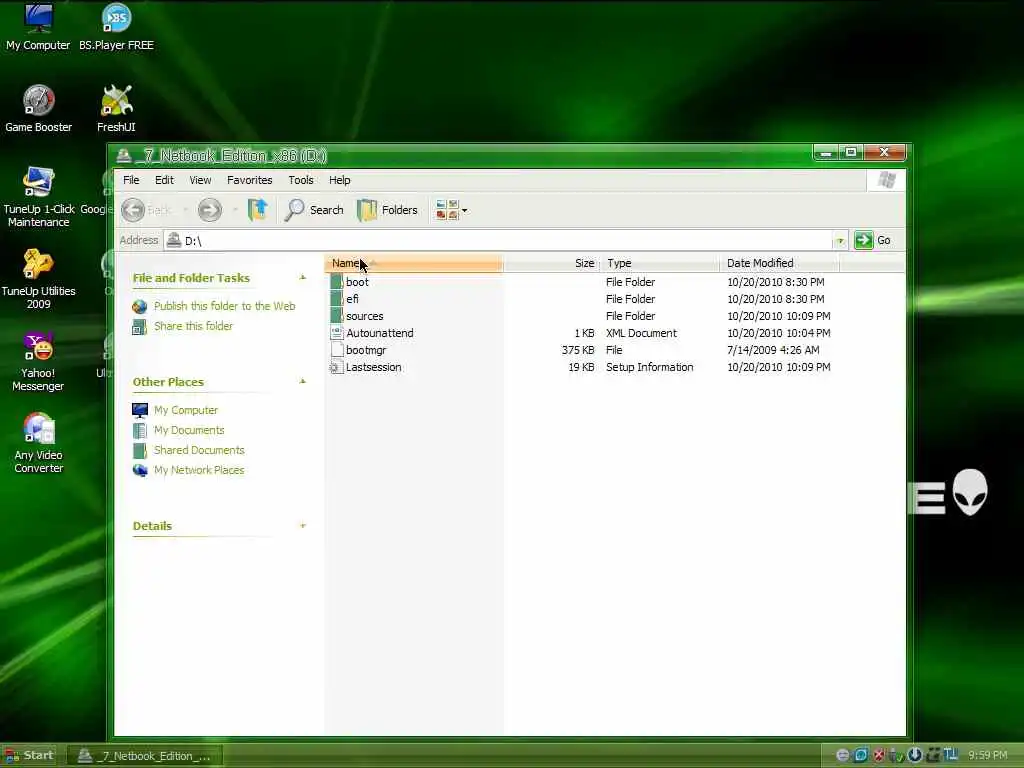The image size is (1024, 768).
Task: Open Any Video Converter shortcut
Action: [x=39, y=443]
